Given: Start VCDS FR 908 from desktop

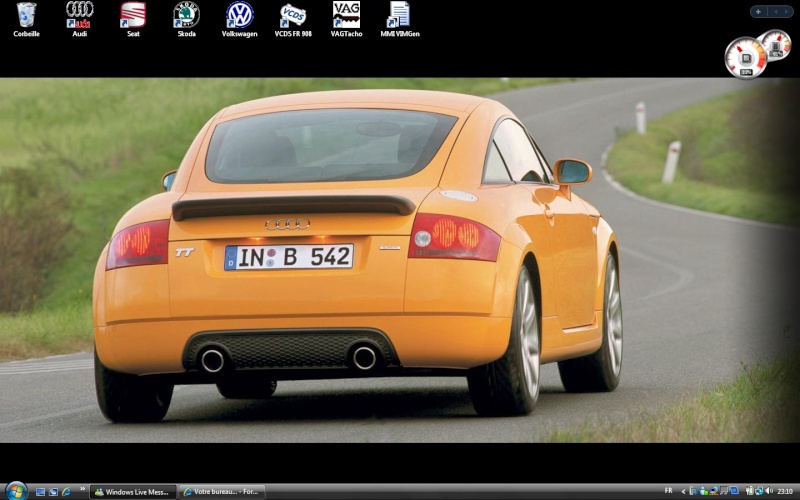Looking at the screenshot, I should point(292,16).
